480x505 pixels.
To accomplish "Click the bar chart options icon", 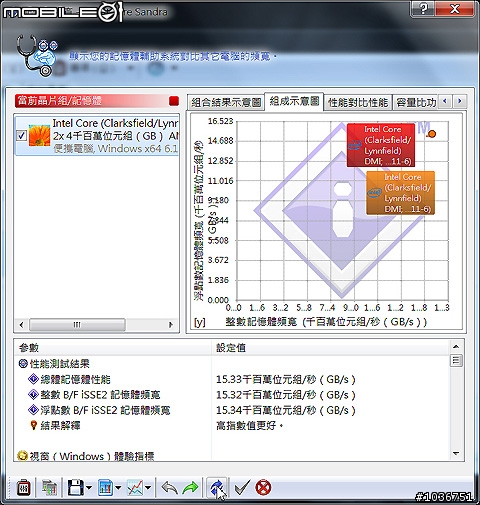I will point(106,488).
